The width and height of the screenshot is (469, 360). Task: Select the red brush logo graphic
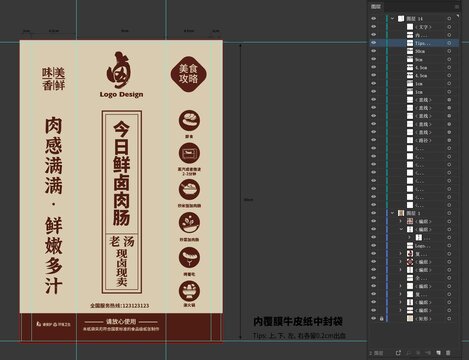(x=118, y=69)
